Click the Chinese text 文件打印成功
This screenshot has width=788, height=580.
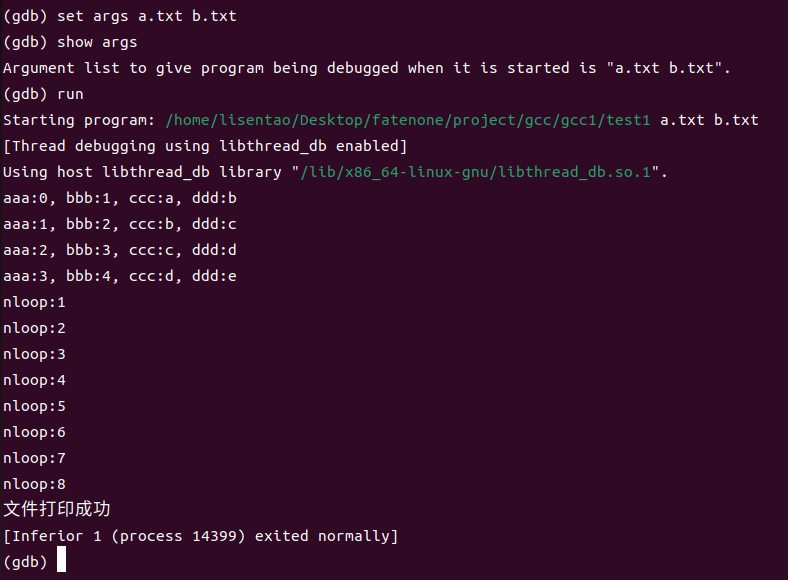[x=57, y=509]
